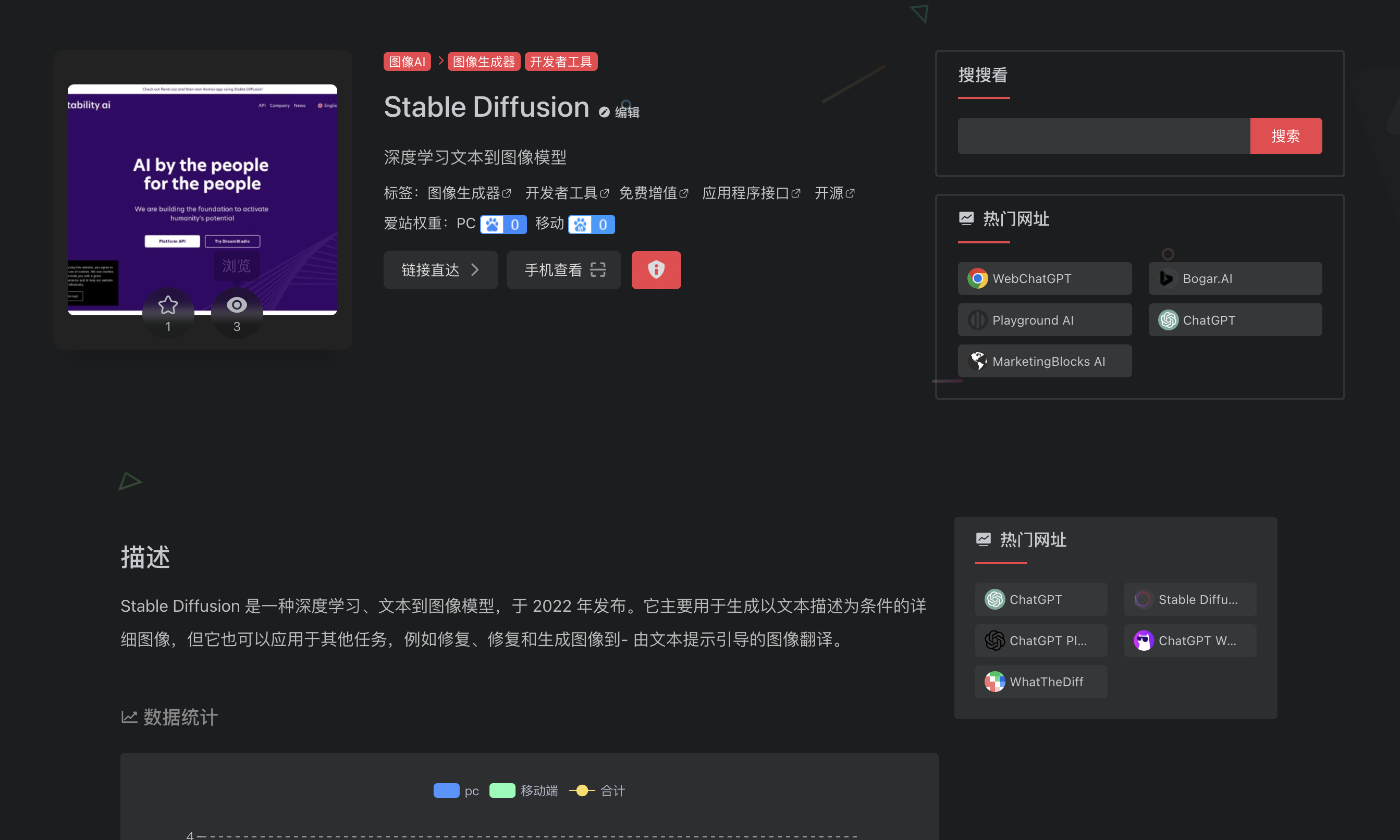
Task: Open the WhatTheDiff hot site link
Action: pyautogui.click(x=1041, y=682)
